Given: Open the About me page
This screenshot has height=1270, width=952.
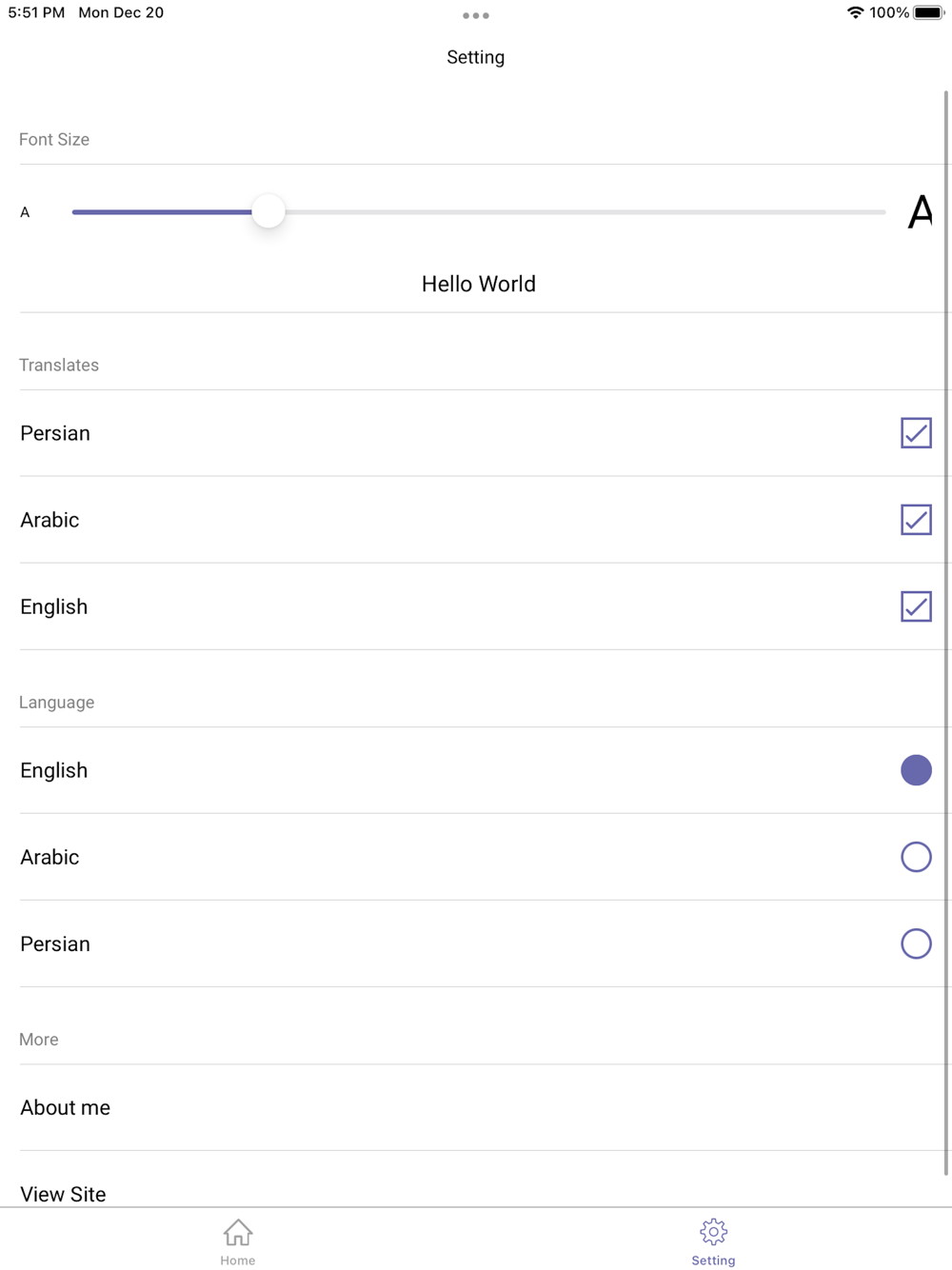Looking at the screenshot, I should pos(66,1107).
